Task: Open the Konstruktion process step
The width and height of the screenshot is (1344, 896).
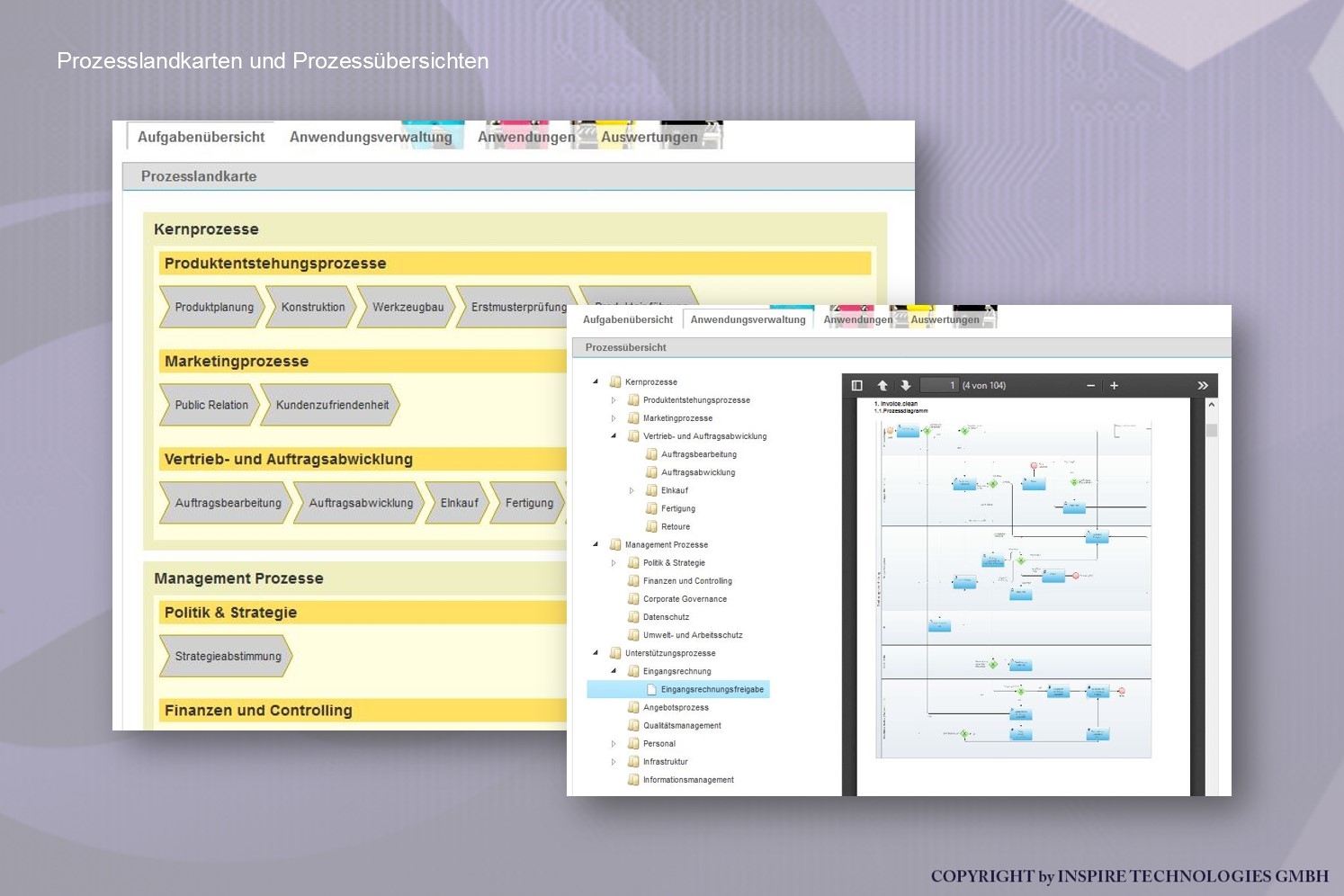Action: pos(311,307)
